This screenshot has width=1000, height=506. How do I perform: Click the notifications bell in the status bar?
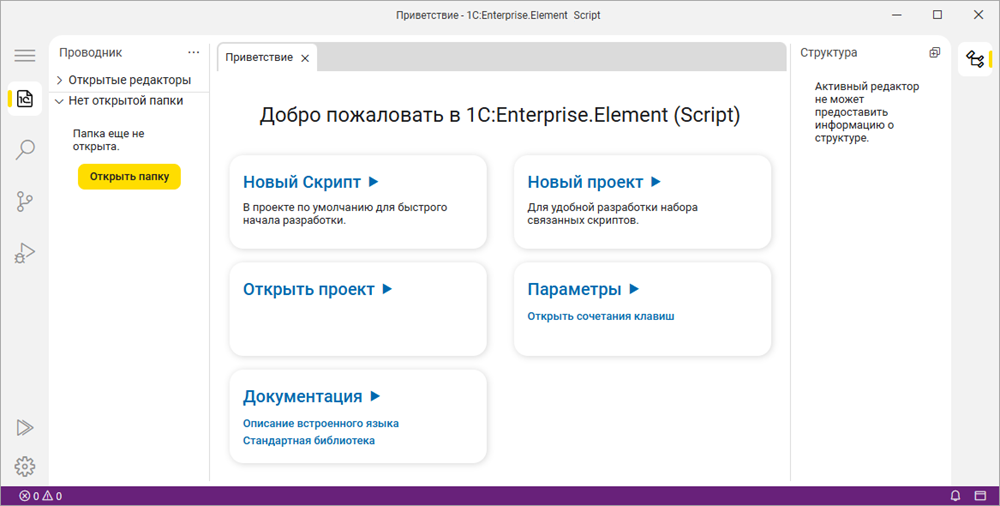[x=955, y=496]
